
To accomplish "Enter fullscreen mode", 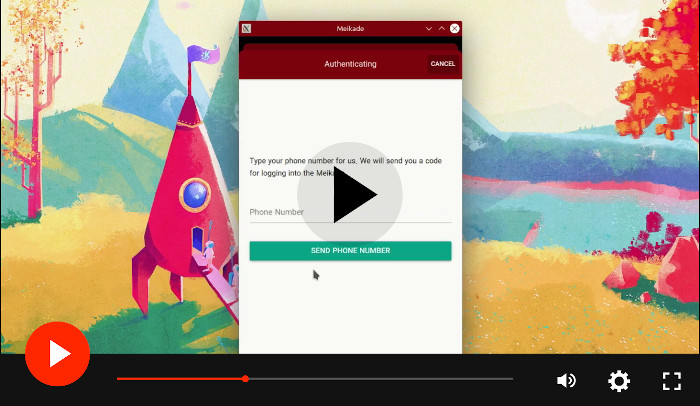I will tap(671, 381).
